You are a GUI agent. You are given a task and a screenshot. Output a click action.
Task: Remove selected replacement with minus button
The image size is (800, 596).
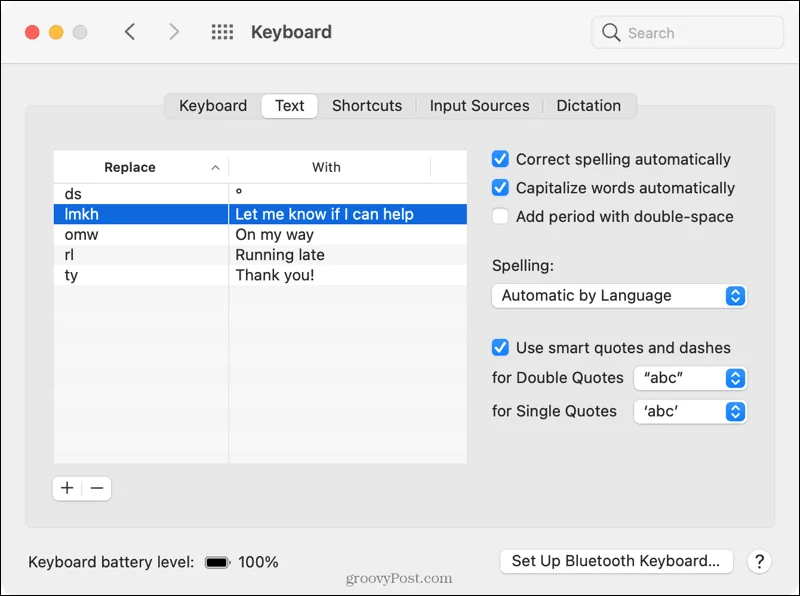point(97,488)
